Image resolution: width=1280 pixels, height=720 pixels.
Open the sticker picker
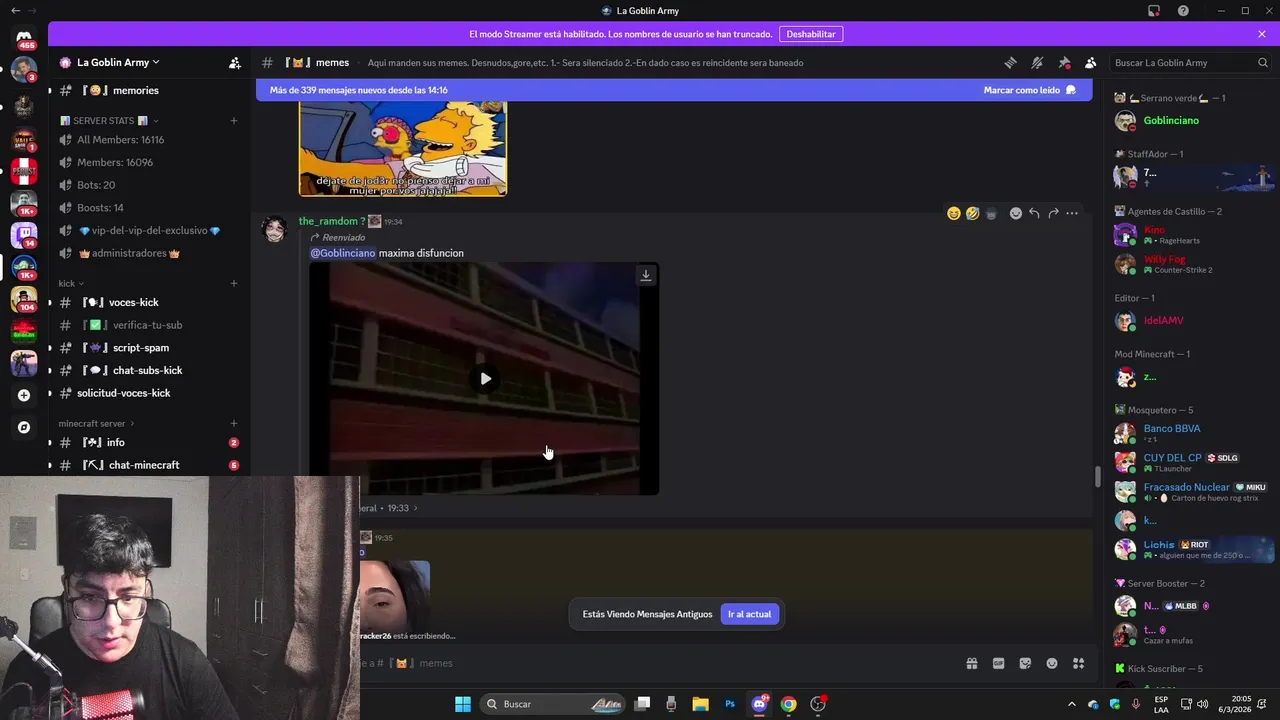pyautogui.click(x=1025, y=663)
